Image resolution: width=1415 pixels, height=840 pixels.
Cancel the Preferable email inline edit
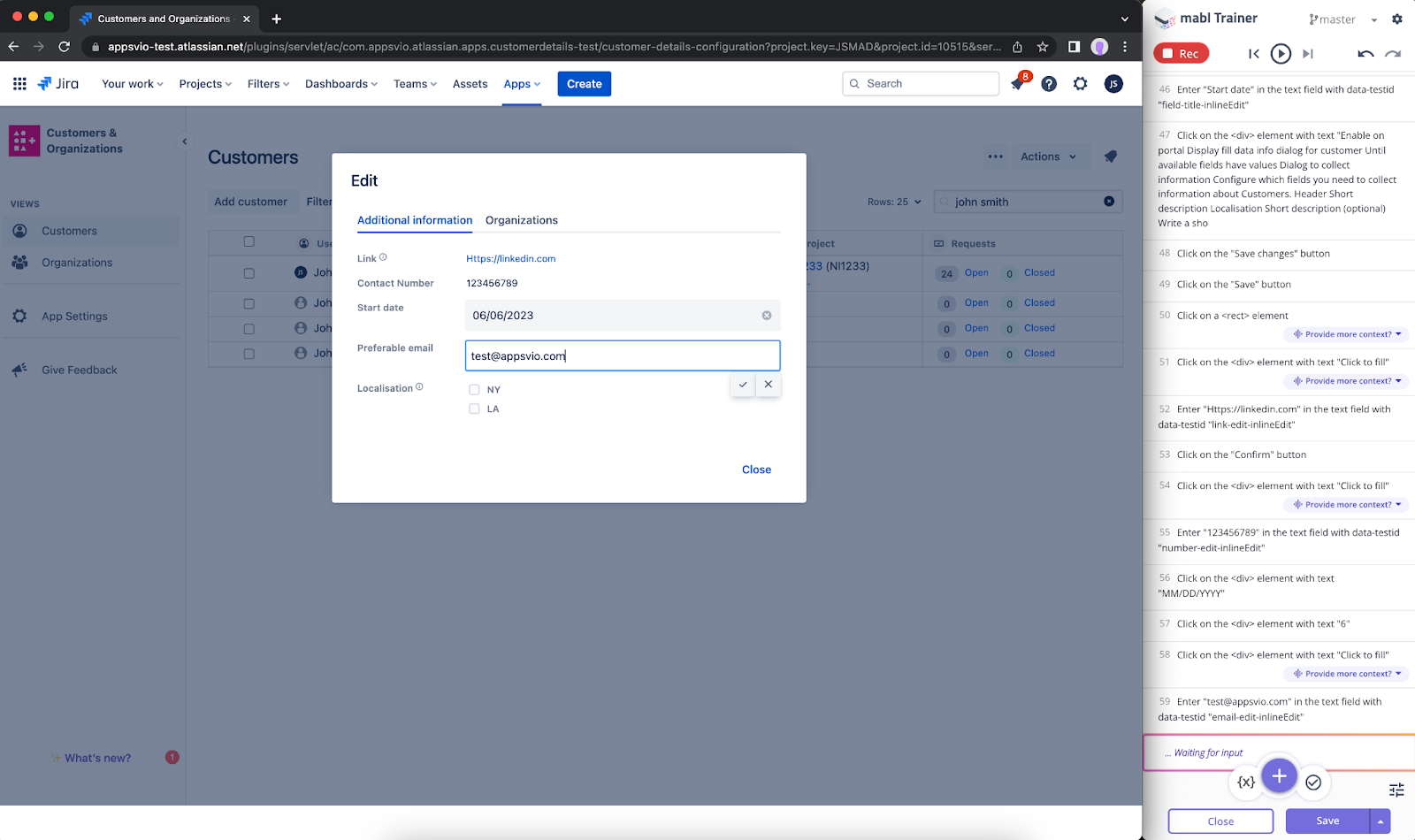click(x=769, y=385)
